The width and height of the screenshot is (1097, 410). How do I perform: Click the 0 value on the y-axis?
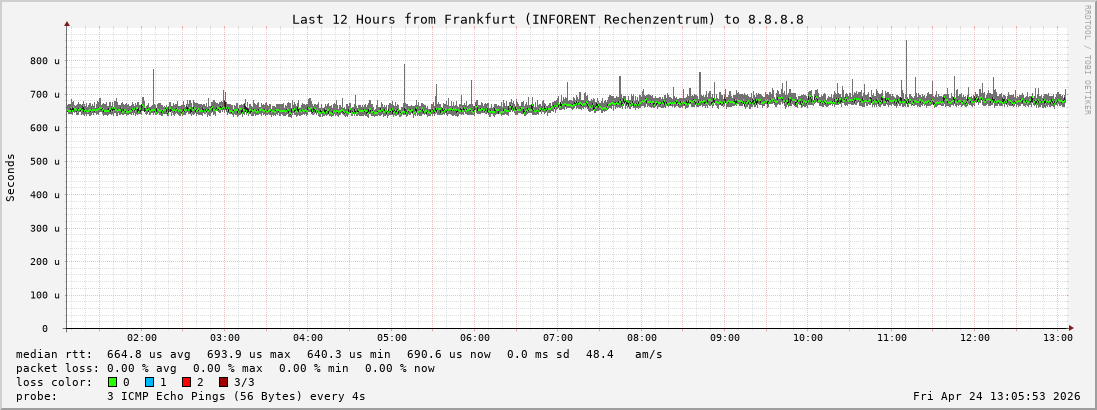coord(45,328)
